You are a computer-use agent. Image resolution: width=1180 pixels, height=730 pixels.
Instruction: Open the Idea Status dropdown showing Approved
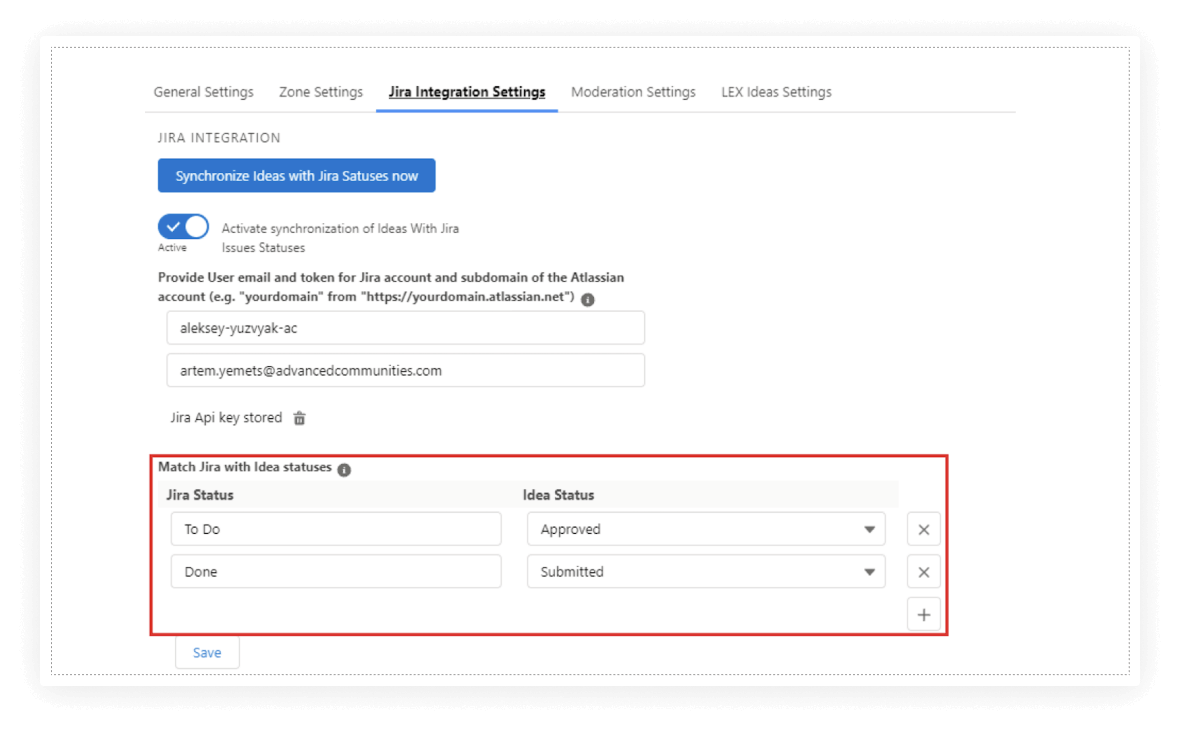point(706,529)
